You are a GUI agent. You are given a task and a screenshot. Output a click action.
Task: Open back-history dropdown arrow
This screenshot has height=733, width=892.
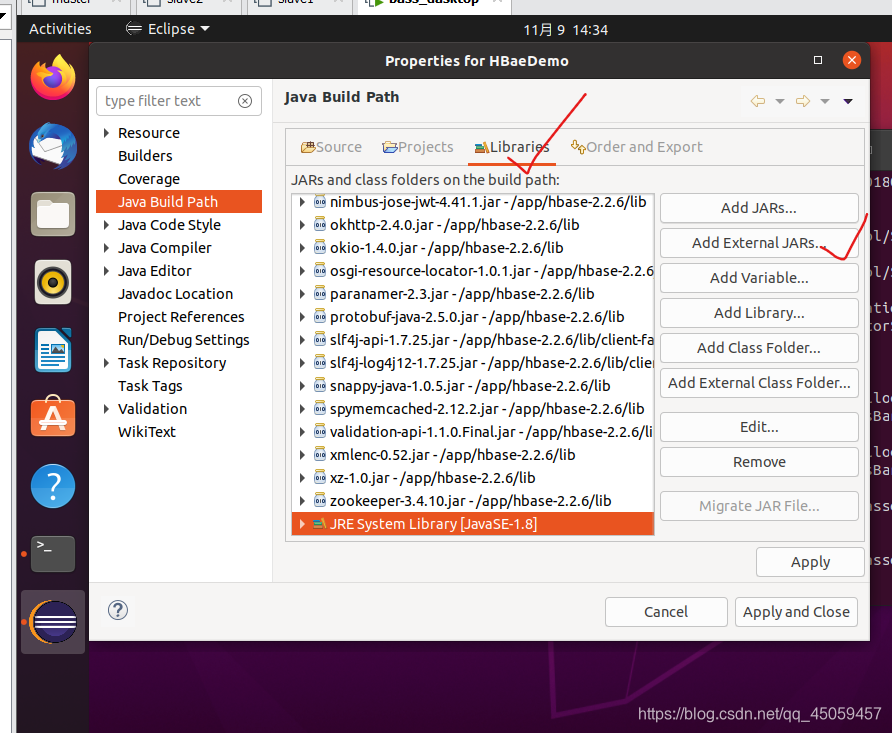click(780, 101)
